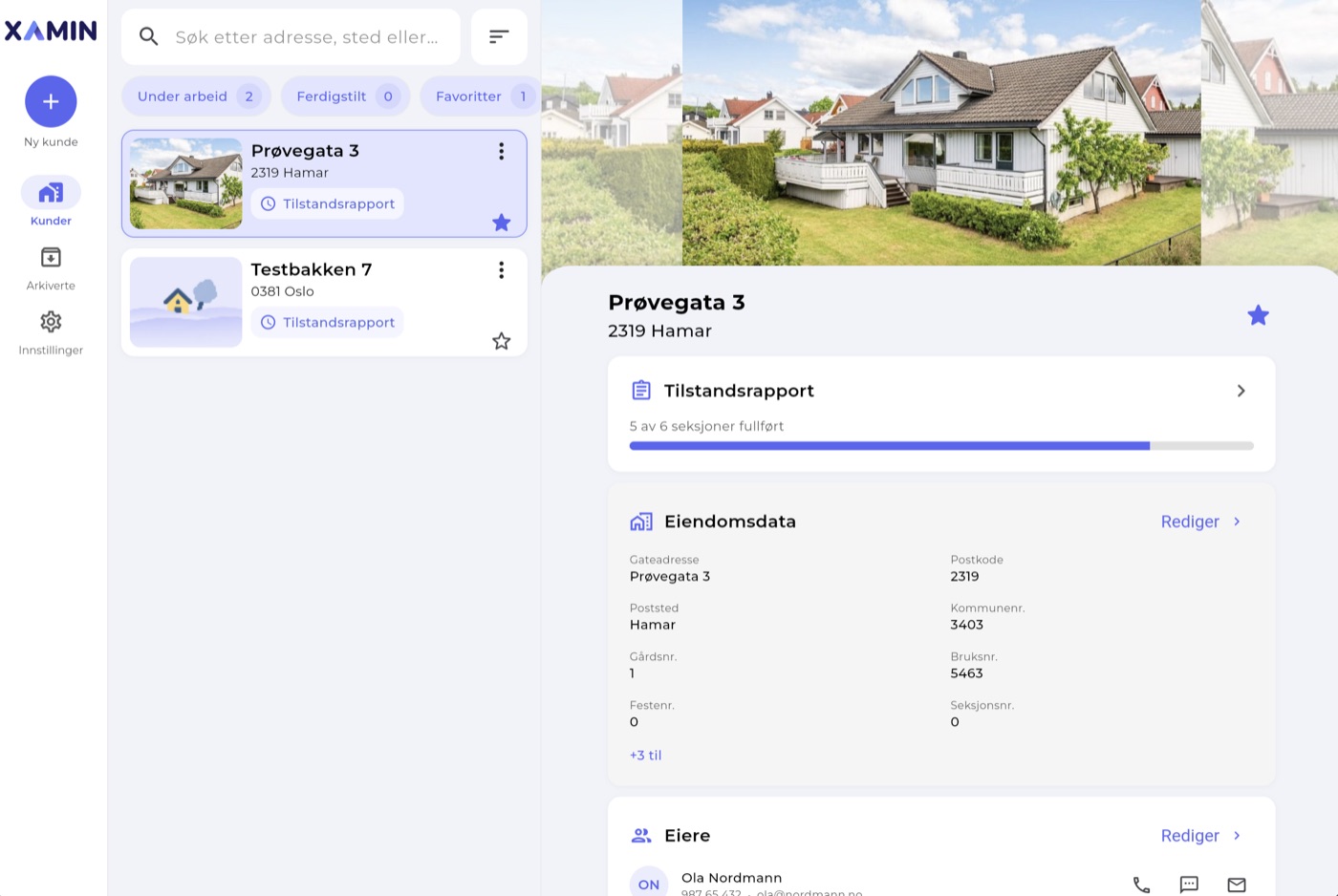Filter list by Favoritter
Viewport: 1338px width, 896px height.
pos(481,96)
